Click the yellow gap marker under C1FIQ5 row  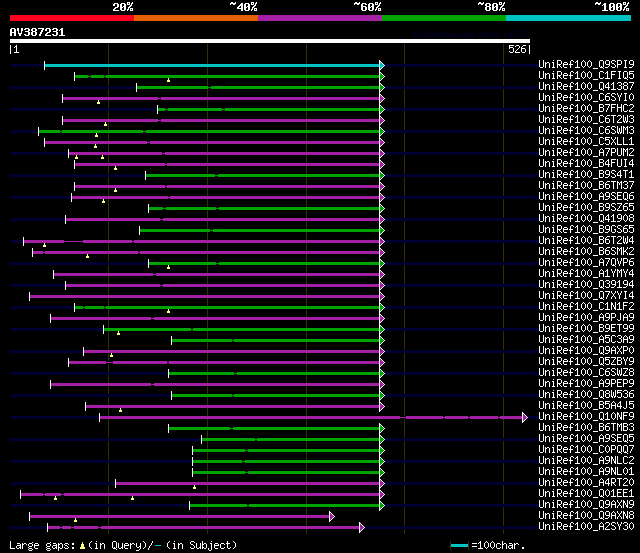click(x=168, y=80)
